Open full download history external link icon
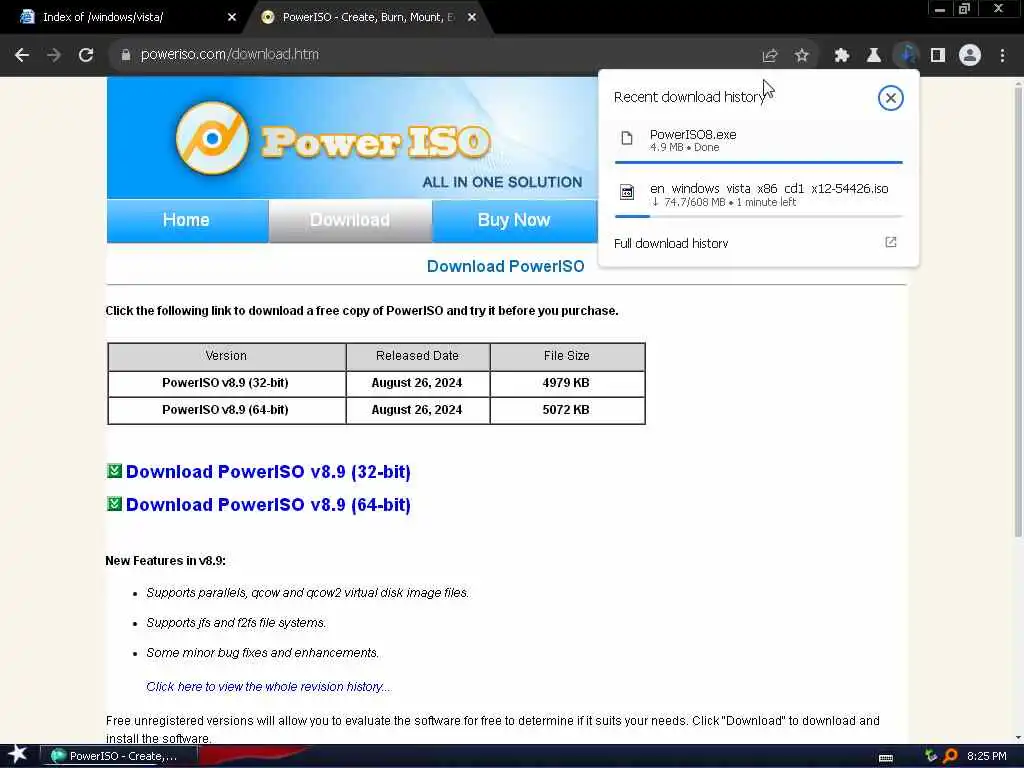Image resolution: width=1024 pixels, height=768 pixels. pos(891,242)
